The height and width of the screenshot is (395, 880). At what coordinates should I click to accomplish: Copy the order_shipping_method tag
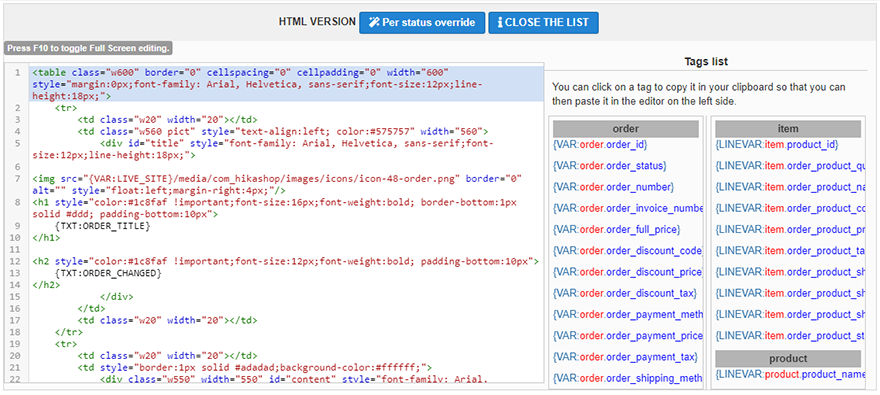click(x=627, y=378)
